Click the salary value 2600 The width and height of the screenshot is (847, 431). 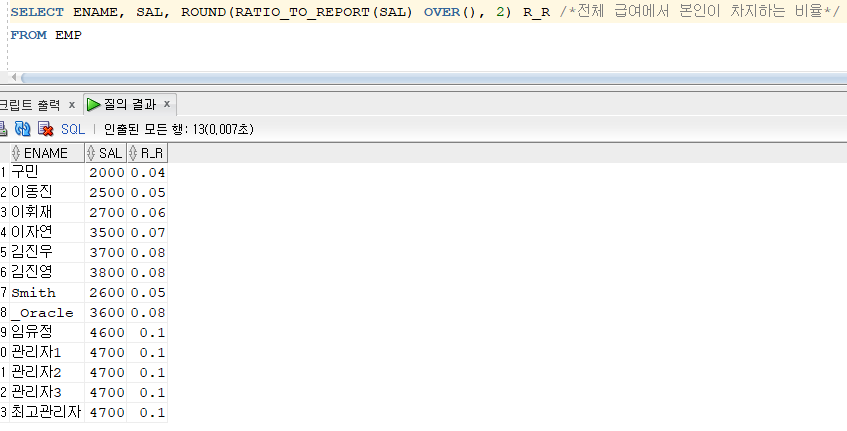106,293
